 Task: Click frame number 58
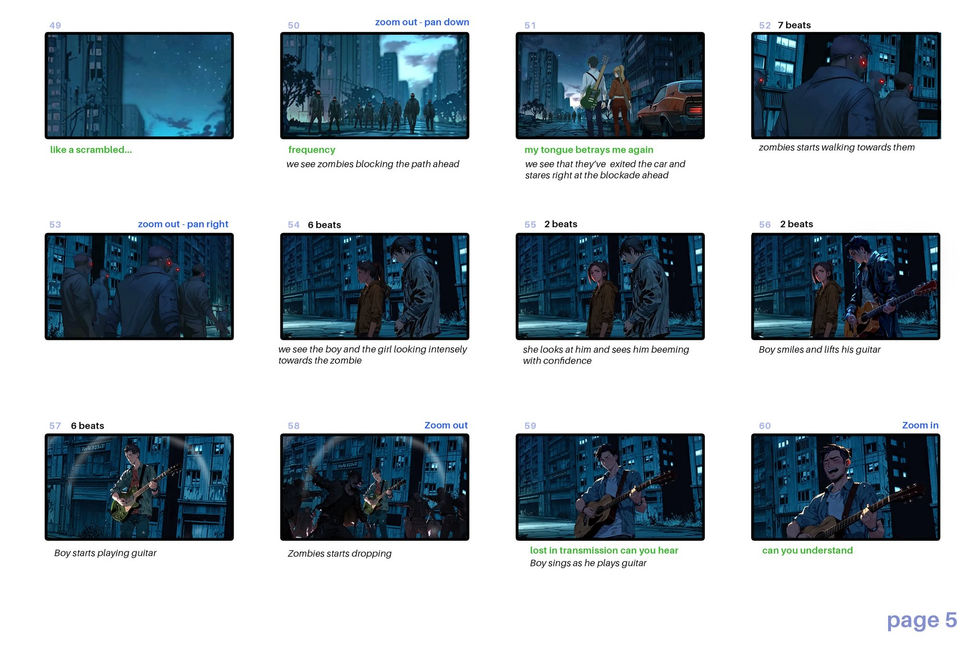293,426
